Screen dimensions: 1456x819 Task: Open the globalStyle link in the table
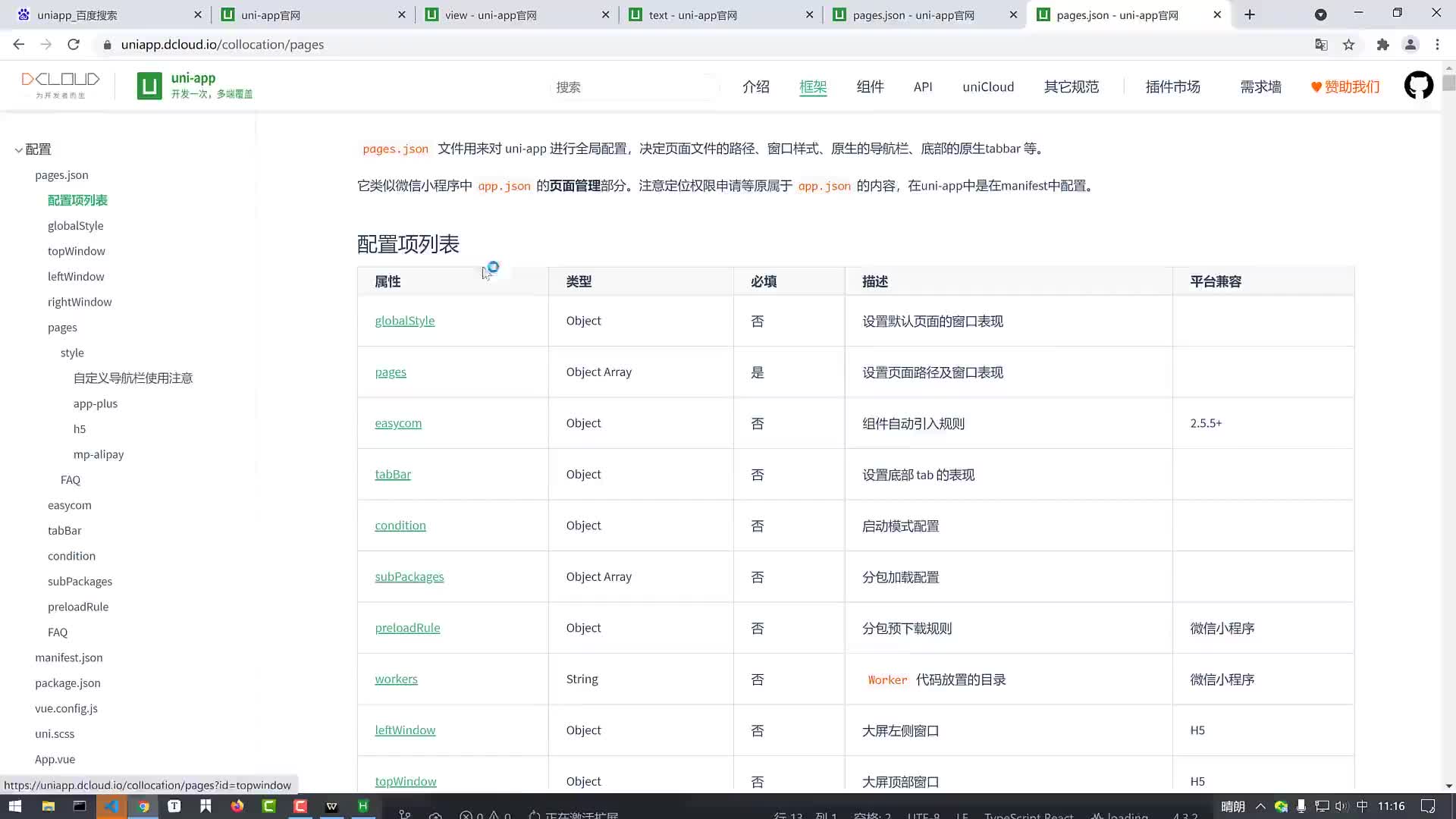click(405, 321)
